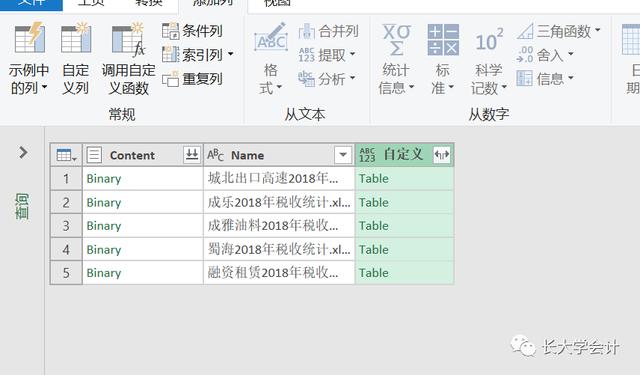Open the Name column filter dropdown
The width and height of the screenshot is (640, 375).
[343, 155]
